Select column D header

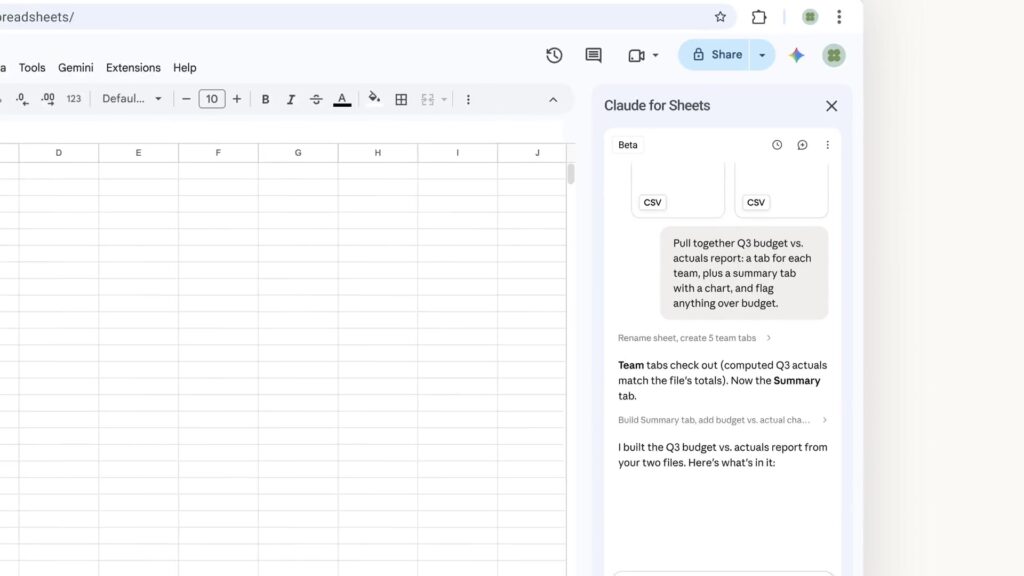pyautogui.click(x=59, y=153)
